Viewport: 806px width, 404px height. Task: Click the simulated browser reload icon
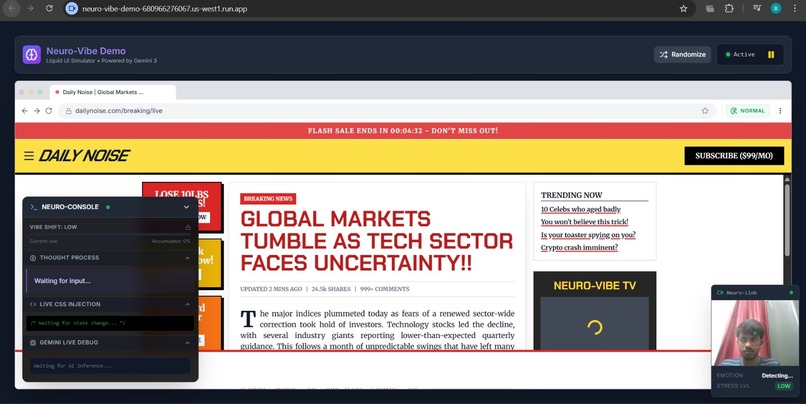(49, 111)
